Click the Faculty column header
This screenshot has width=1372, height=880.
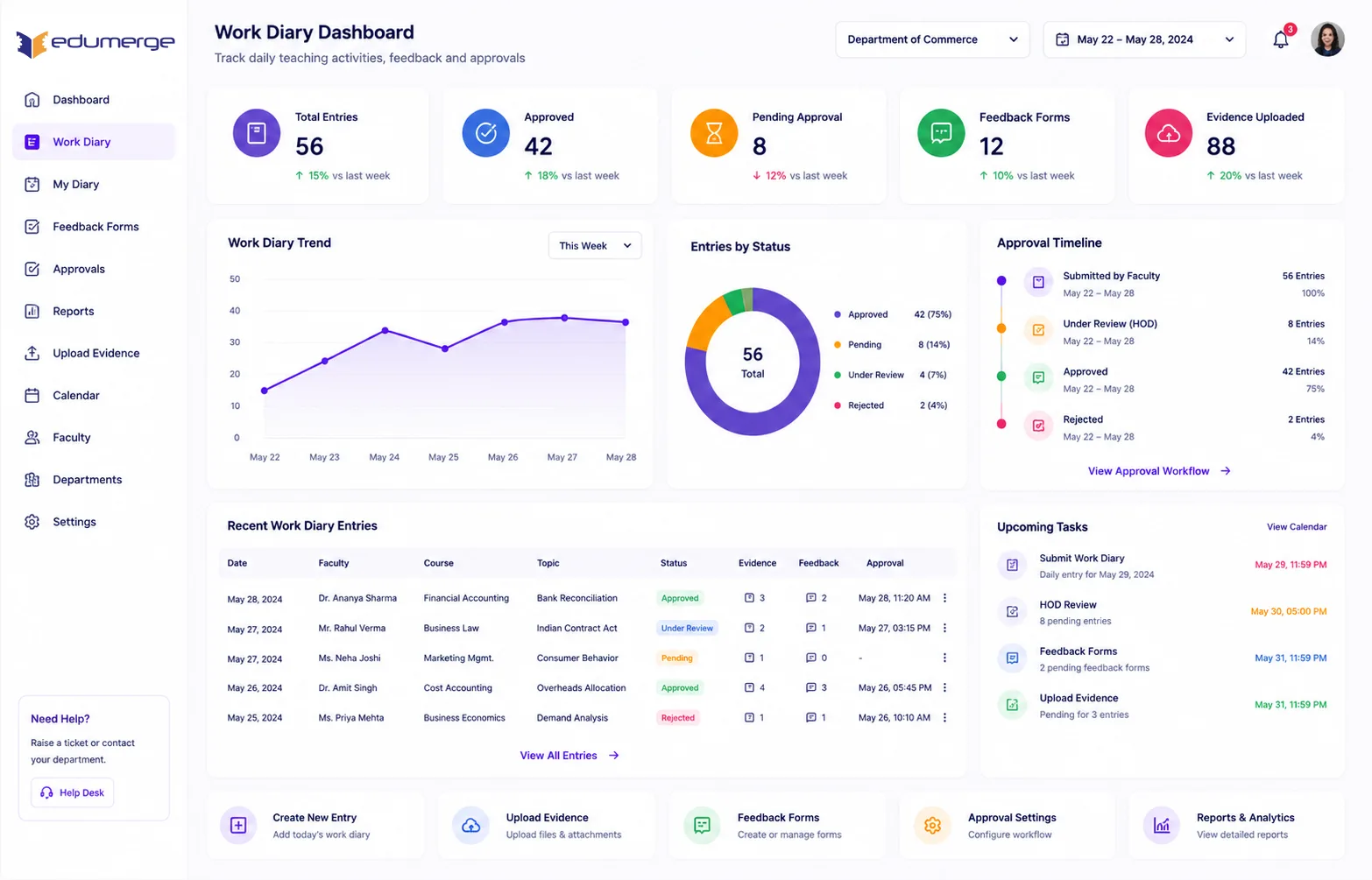[334, 563]
